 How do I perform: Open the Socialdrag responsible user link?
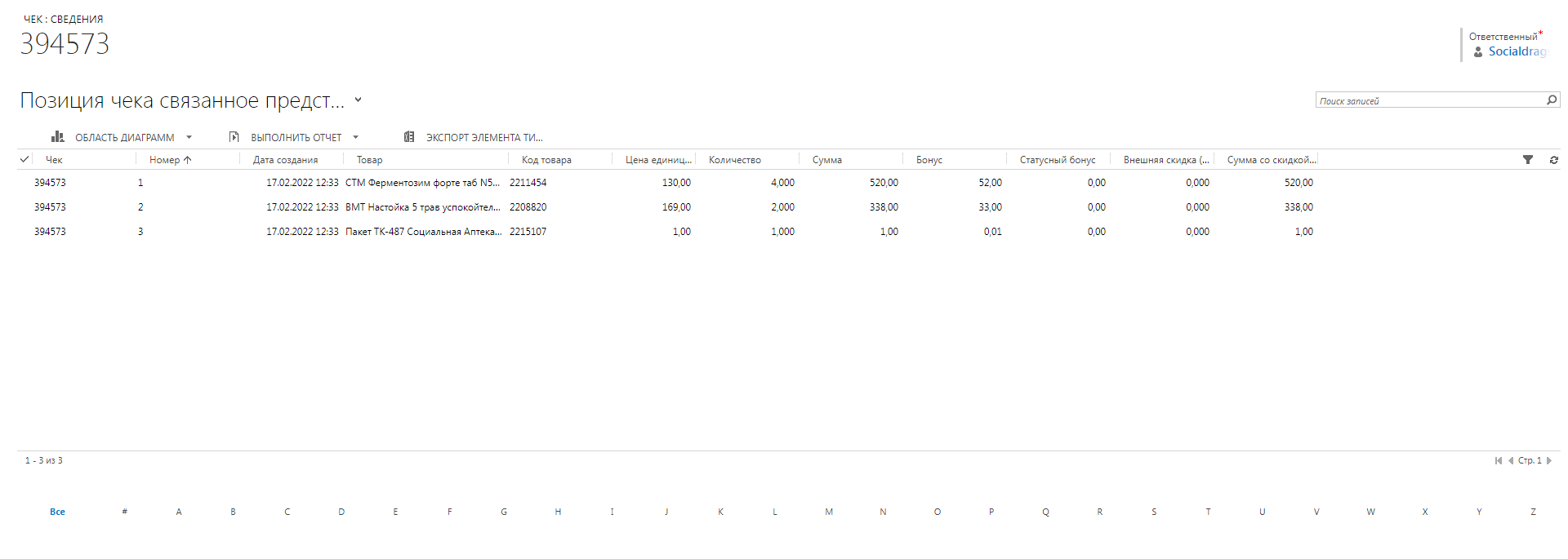[x=1517, y=51]
